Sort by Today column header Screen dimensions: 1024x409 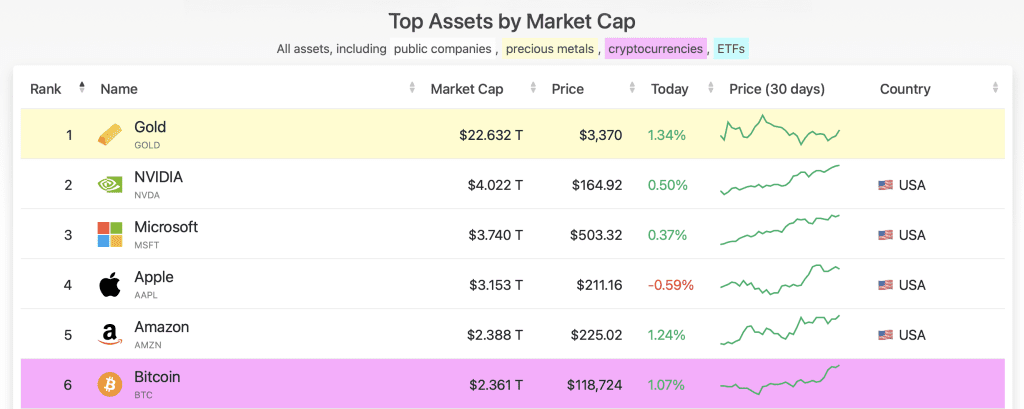[x=669, y=89]
